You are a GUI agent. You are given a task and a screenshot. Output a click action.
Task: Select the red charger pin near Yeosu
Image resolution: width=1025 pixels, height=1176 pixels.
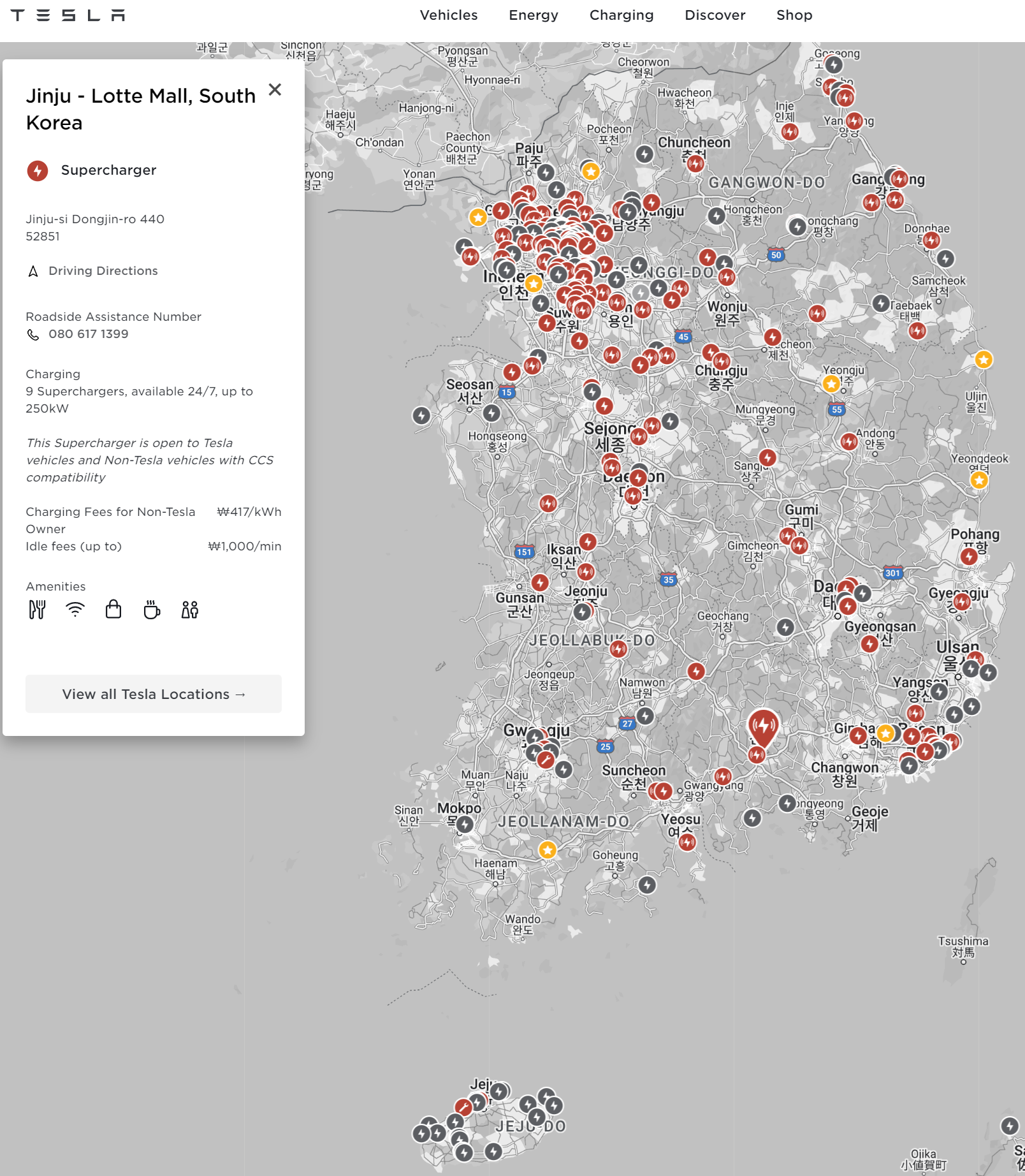(687, 842)
